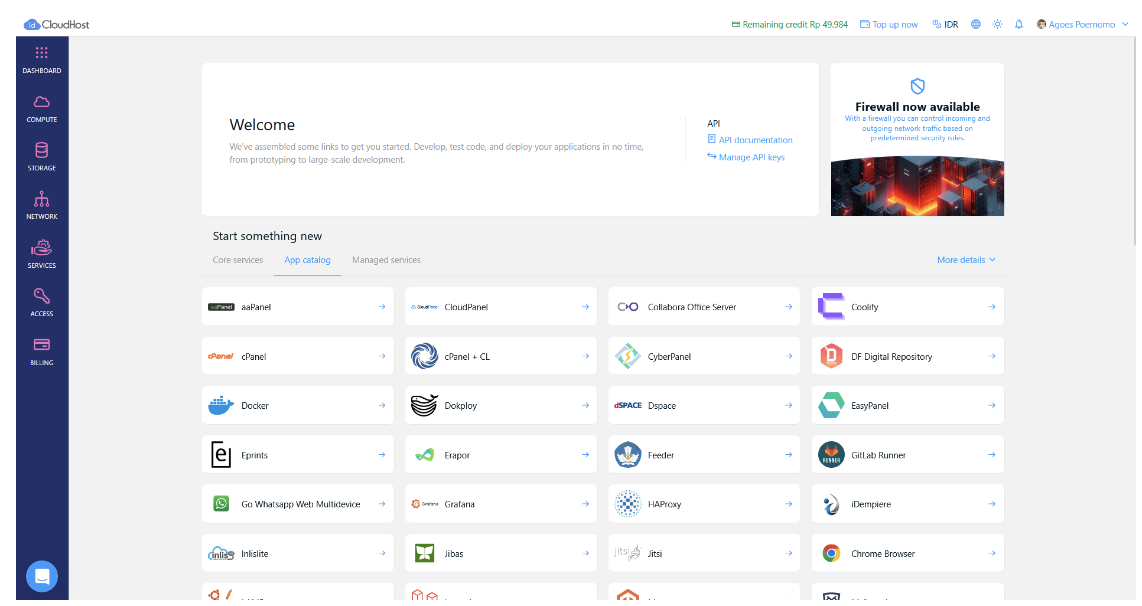Click the Firewall now available banner image

pos(917,186)
